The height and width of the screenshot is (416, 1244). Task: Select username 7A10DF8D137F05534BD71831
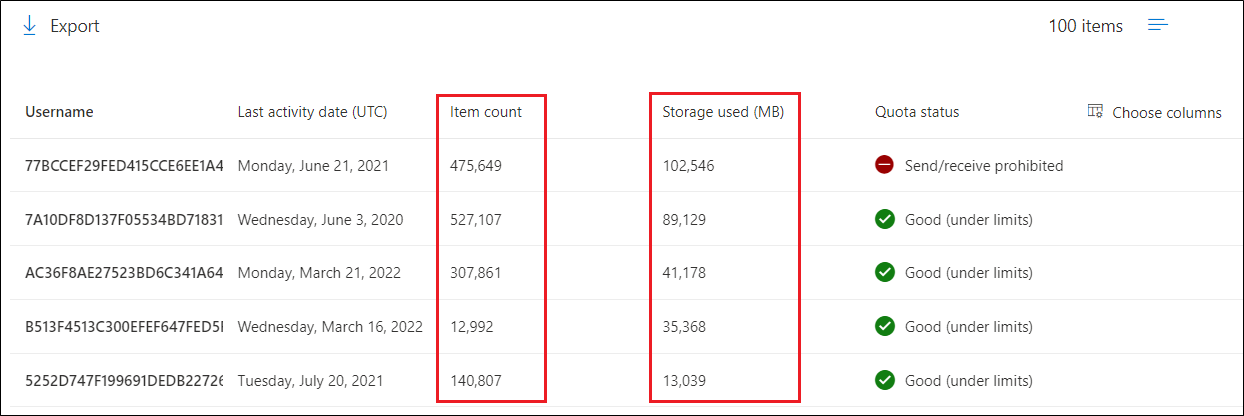click(x=125, y=219)
